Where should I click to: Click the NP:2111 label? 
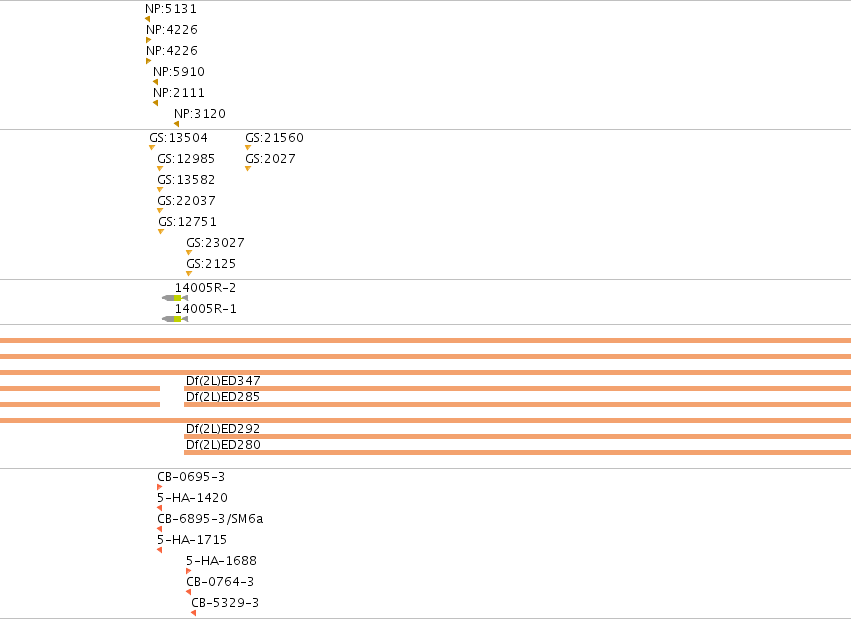tap(179, 93)
